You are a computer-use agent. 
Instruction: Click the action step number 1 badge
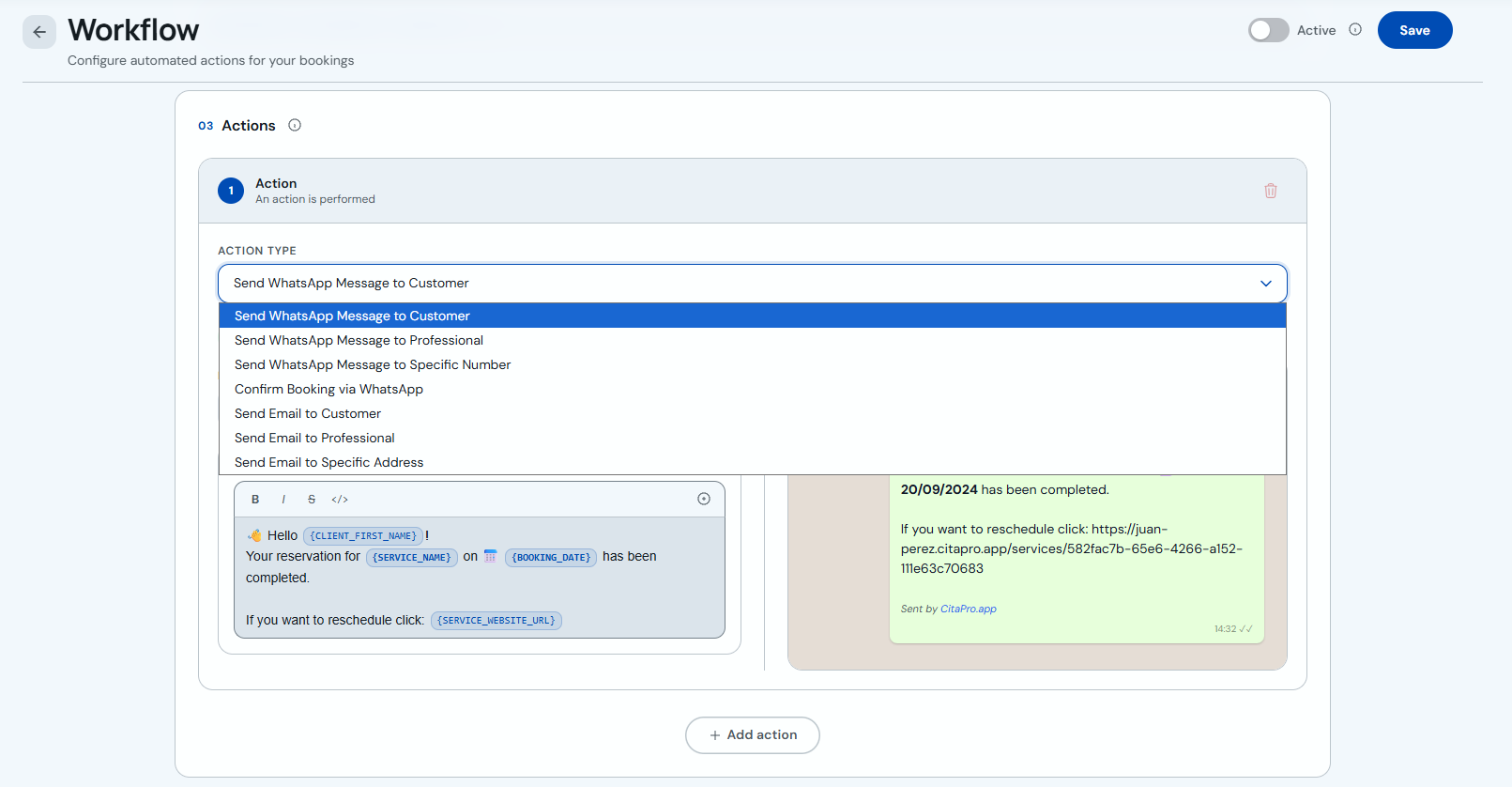point(231,191)
